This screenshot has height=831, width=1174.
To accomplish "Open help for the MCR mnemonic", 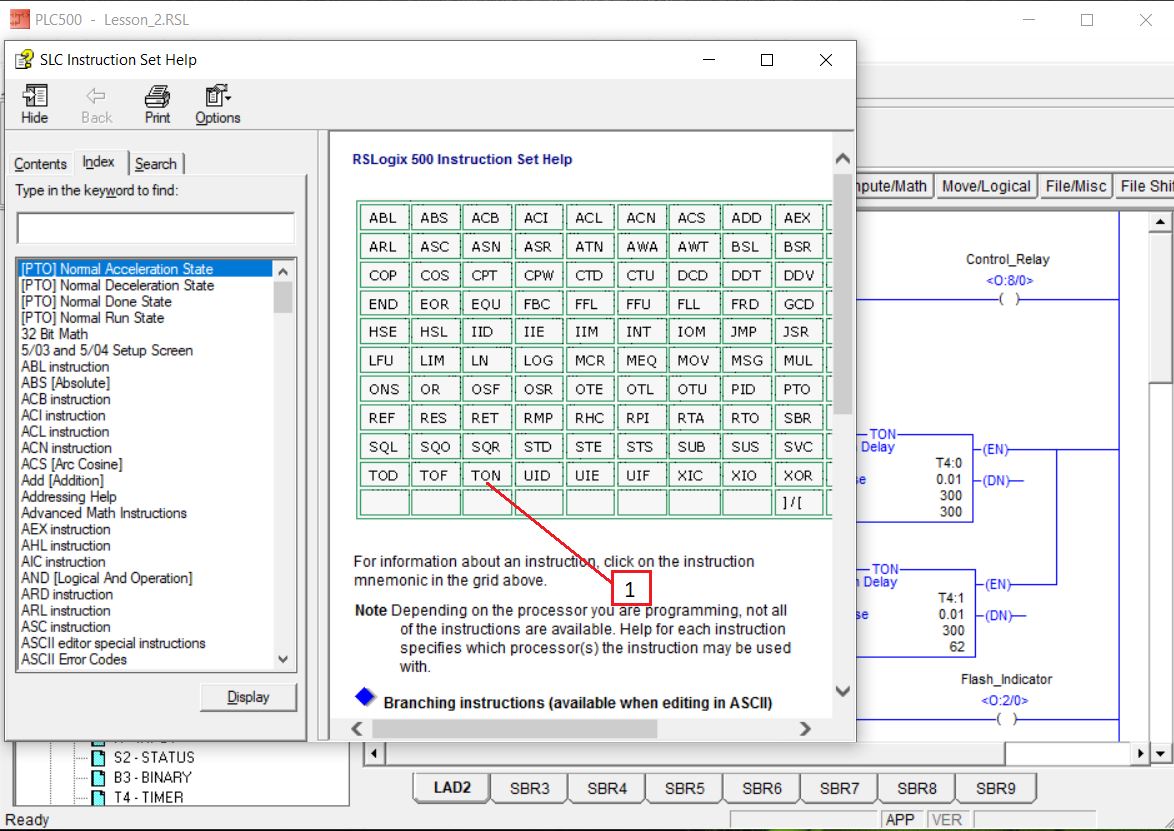I will [x=590, y=360].
